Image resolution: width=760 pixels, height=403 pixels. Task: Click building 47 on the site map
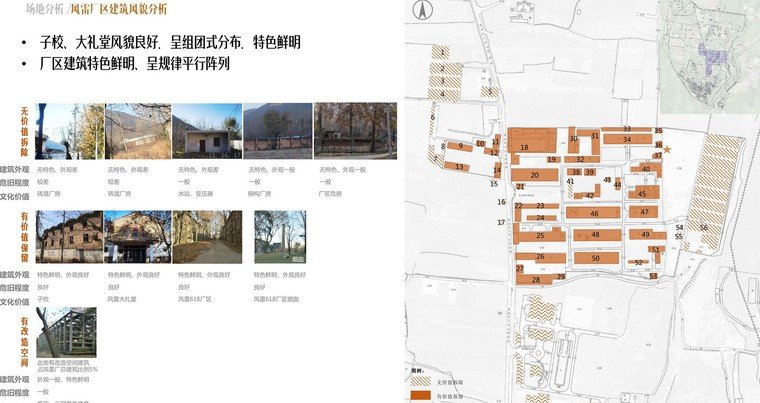(x=644, y=212)
